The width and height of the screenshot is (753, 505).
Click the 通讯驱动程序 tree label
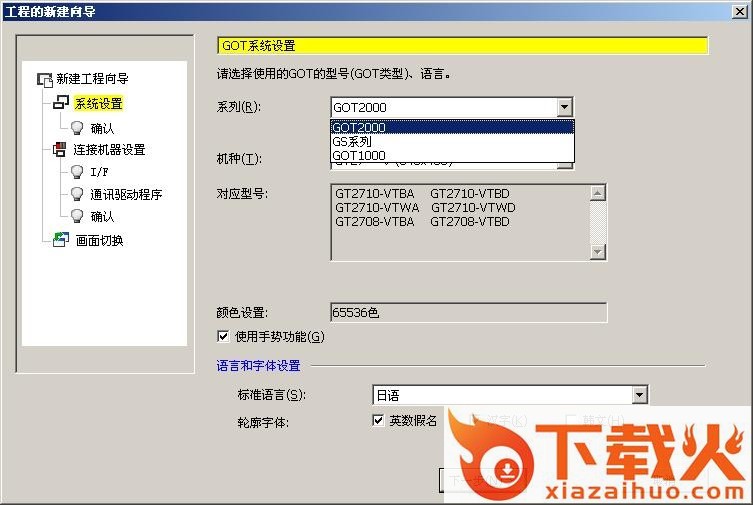126,194
